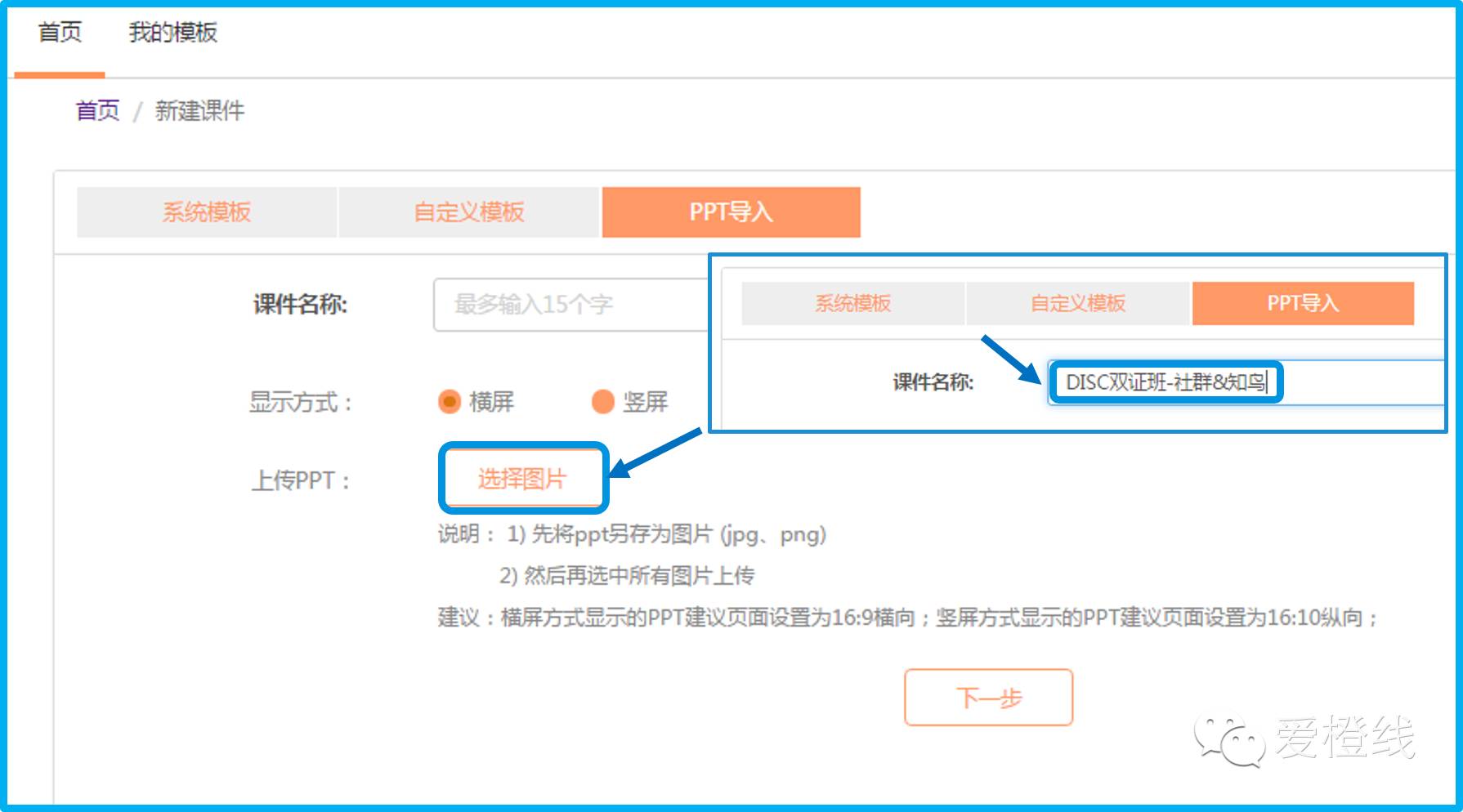The width and height of the screenshot is (1463, 812).
Task: Select the 竖屏 display radio button
Action: pyautogui.click(x=603, y=402)
